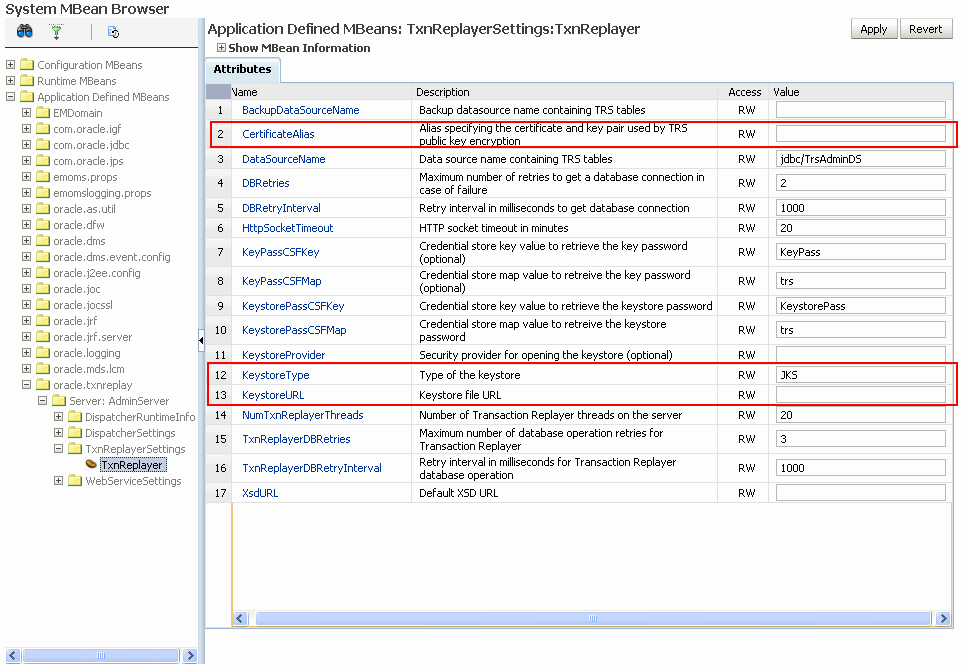Click the TxnReplayer bean icon
The image size is (966, 666).
[91, 464]
